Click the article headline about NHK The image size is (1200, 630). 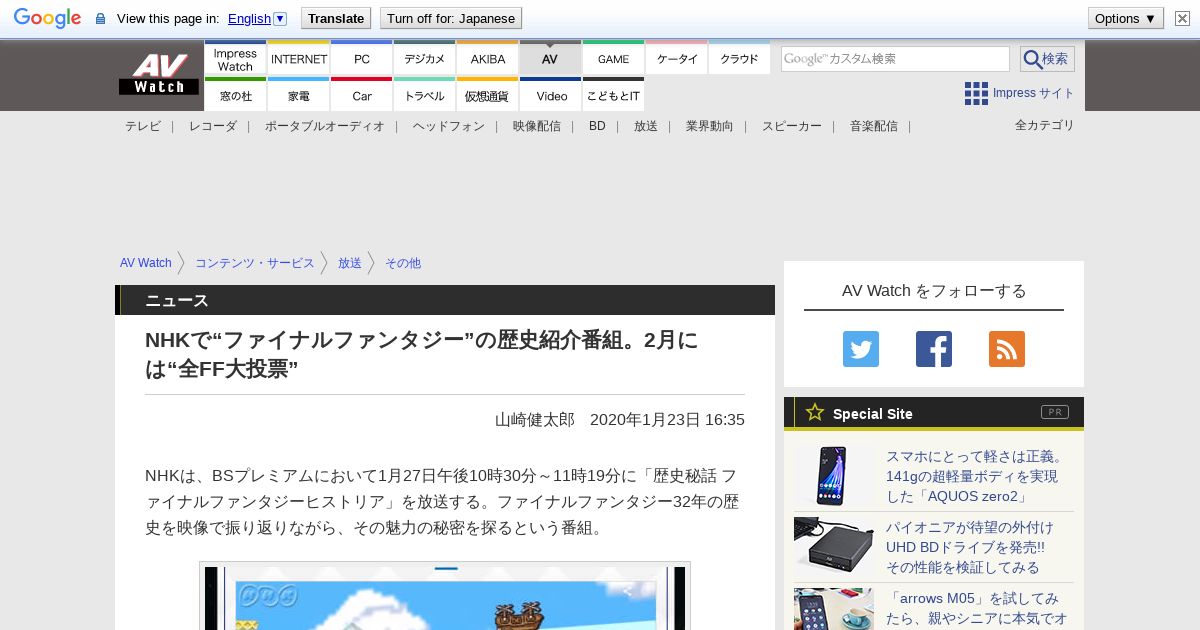[x=421, y=354]
